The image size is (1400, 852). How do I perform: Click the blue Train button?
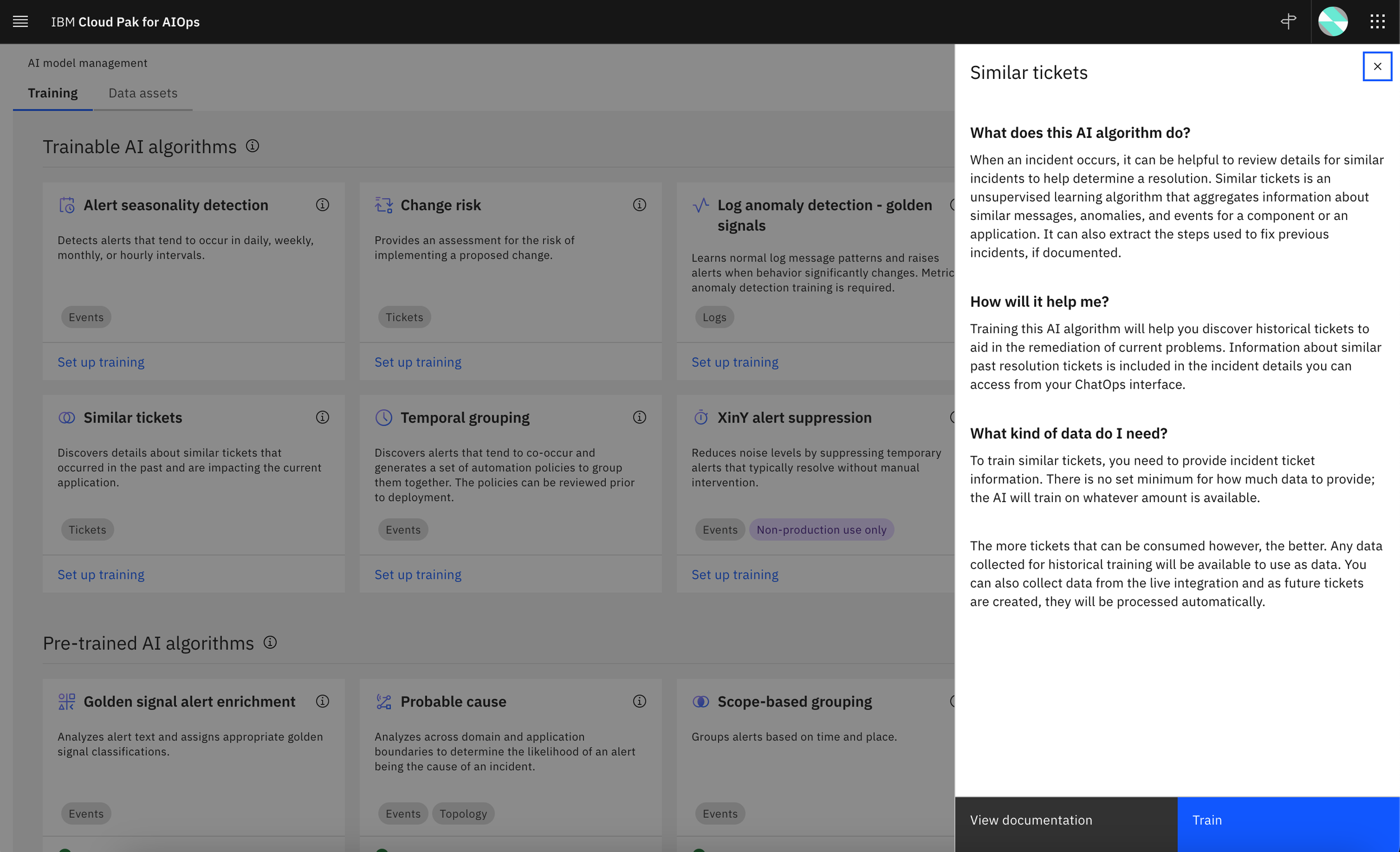(x=1287, y=820)
